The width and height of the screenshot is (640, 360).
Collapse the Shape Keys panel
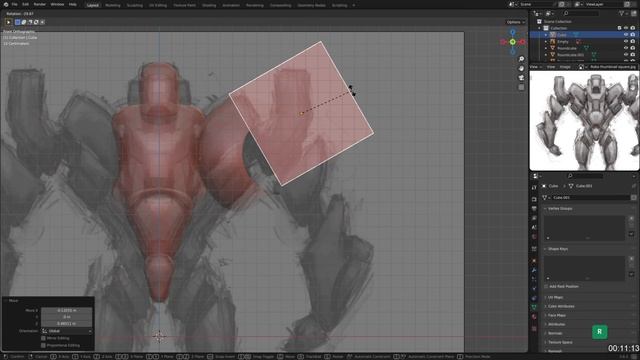coord(558,249)
